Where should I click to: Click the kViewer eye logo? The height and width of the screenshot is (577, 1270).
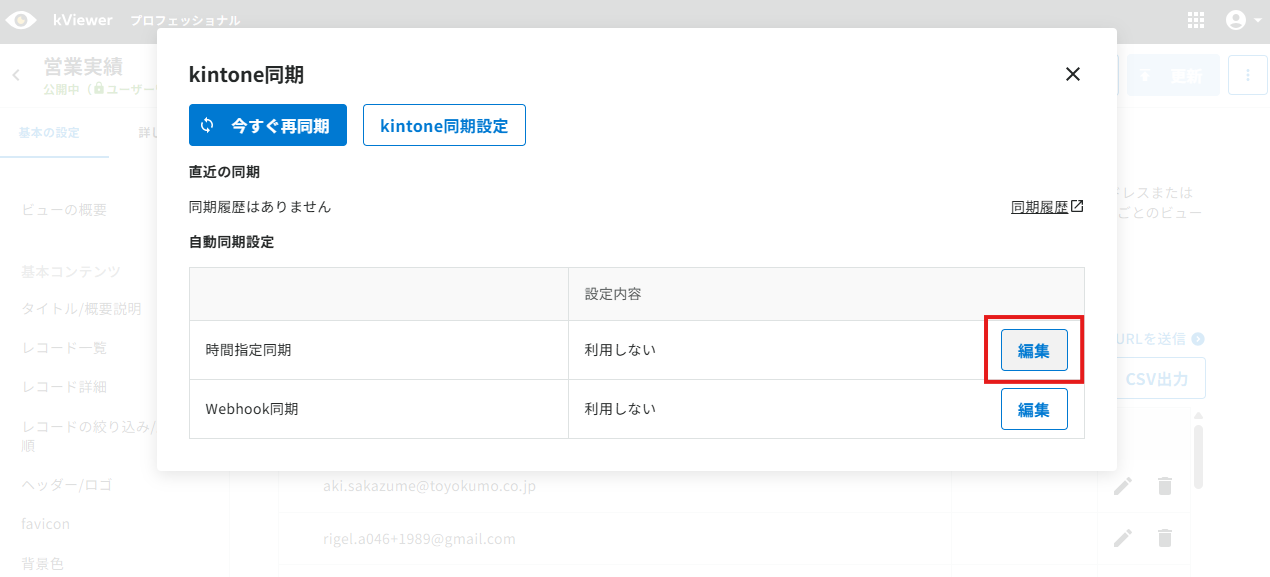(21, 20)
